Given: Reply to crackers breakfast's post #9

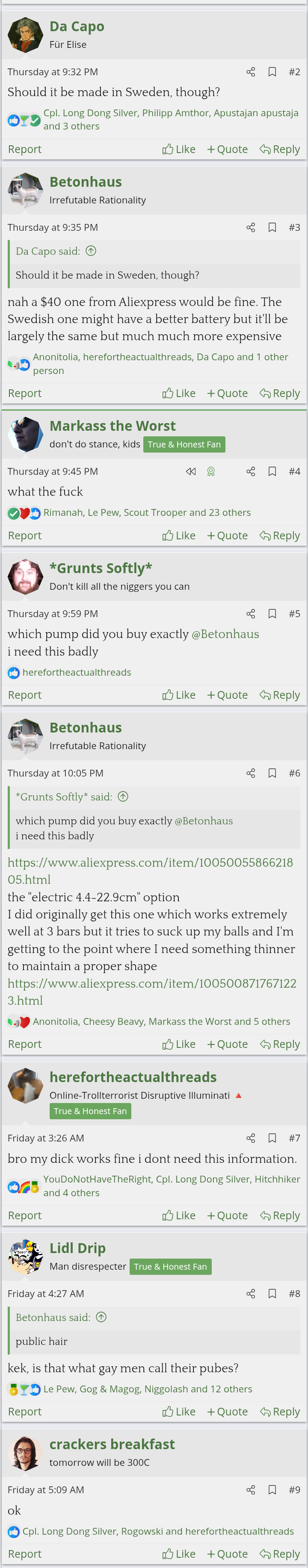Looking at the screenshot, I should tap(280, 1553).
